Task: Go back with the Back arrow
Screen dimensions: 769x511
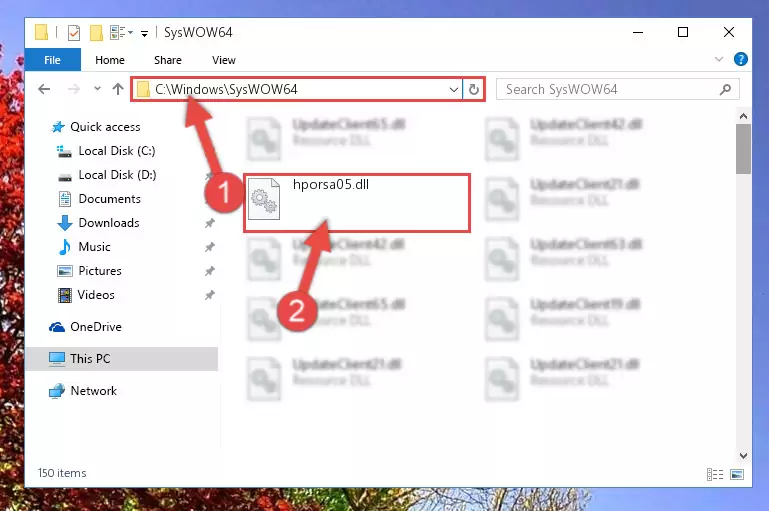Action: click(44, 89)
